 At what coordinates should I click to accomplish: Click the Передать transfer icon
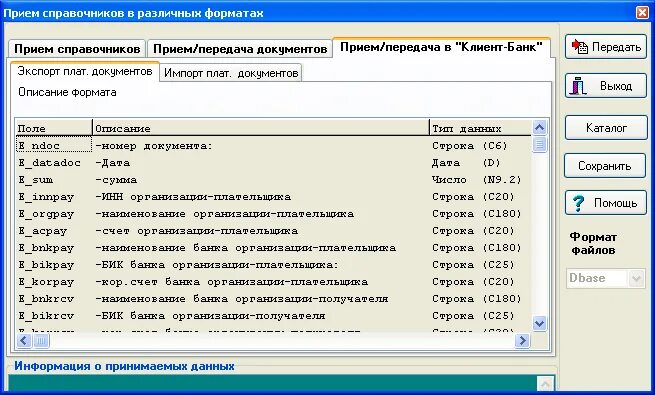click(x=580, y=47)
